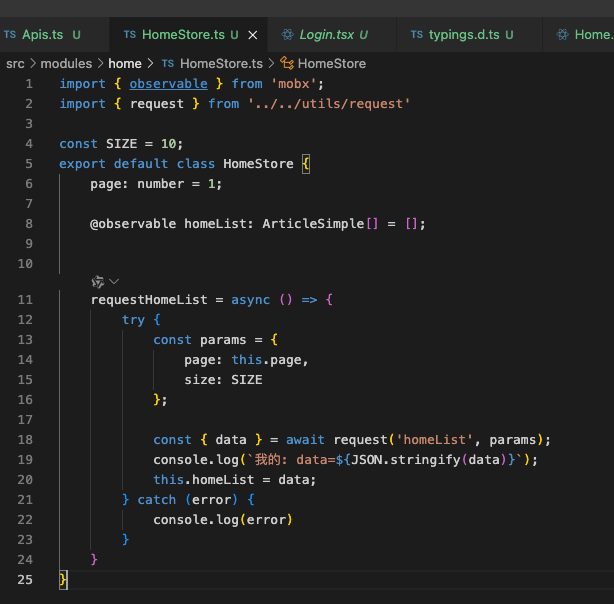The image size is (614, 604).
Task: Click React icon on Login.tsx tab
Action: (x=287, y=35)
